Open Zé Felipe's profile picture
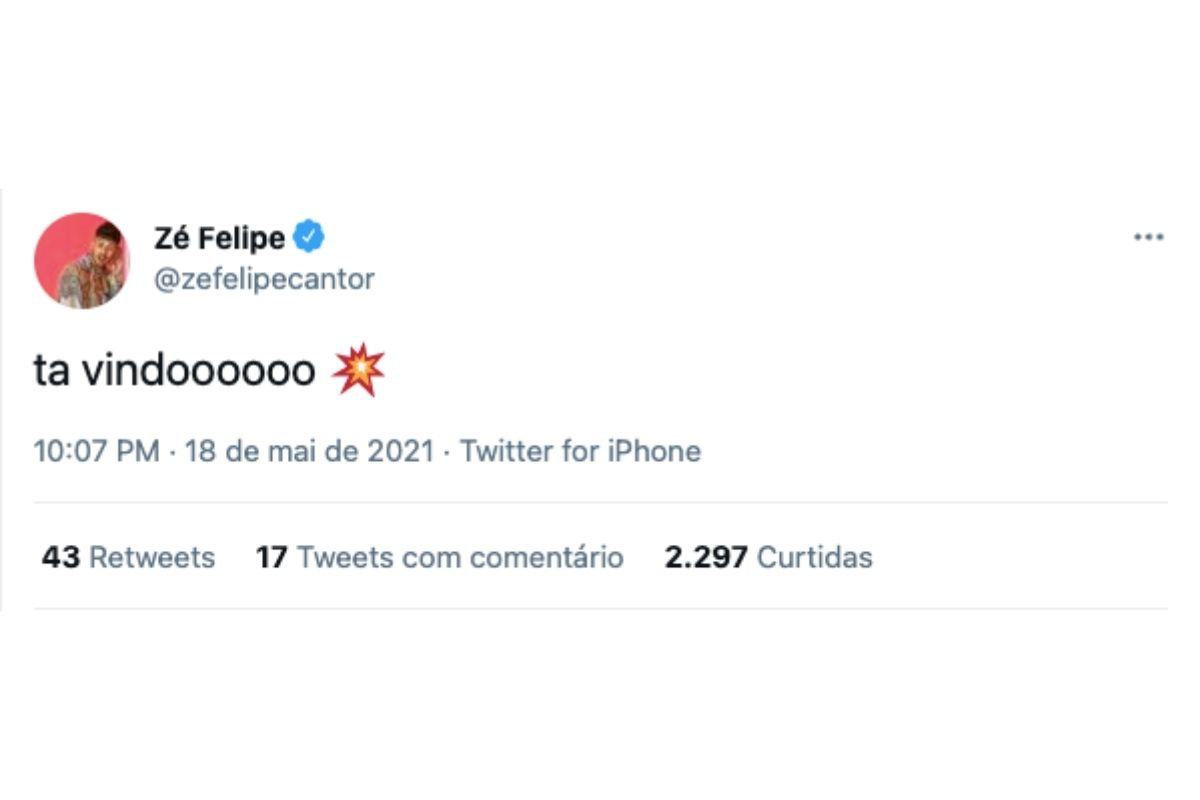 [82, 260]
